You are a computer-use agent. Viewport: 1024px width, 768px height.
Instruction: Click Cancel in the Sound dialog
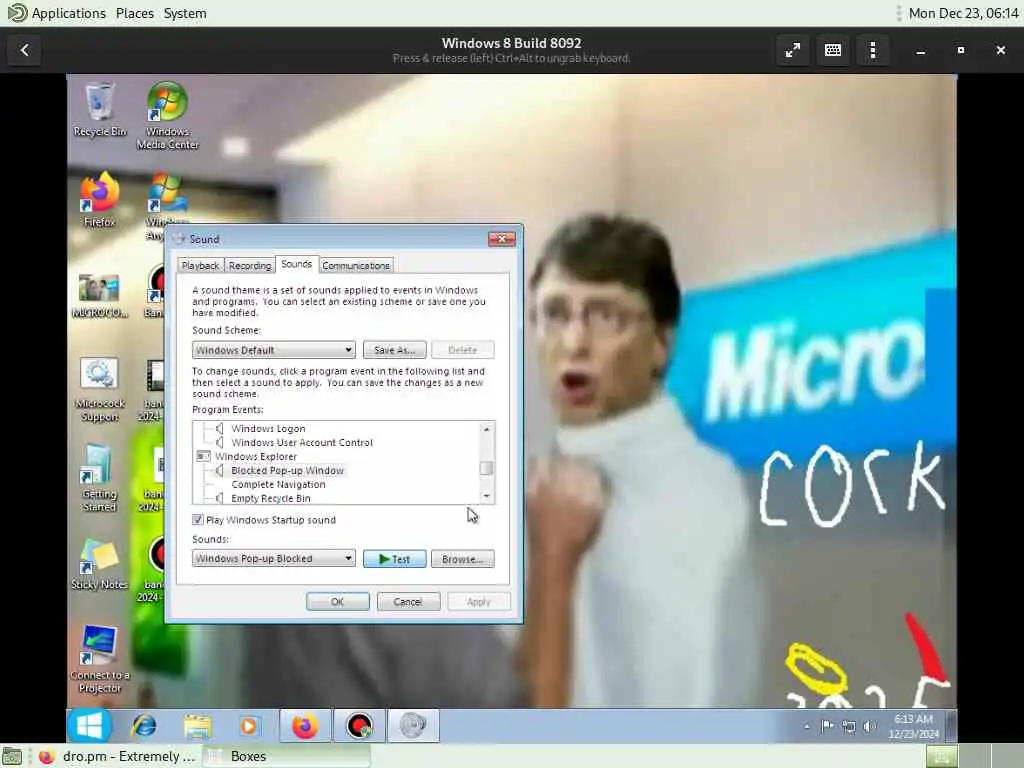click(408, 601)
